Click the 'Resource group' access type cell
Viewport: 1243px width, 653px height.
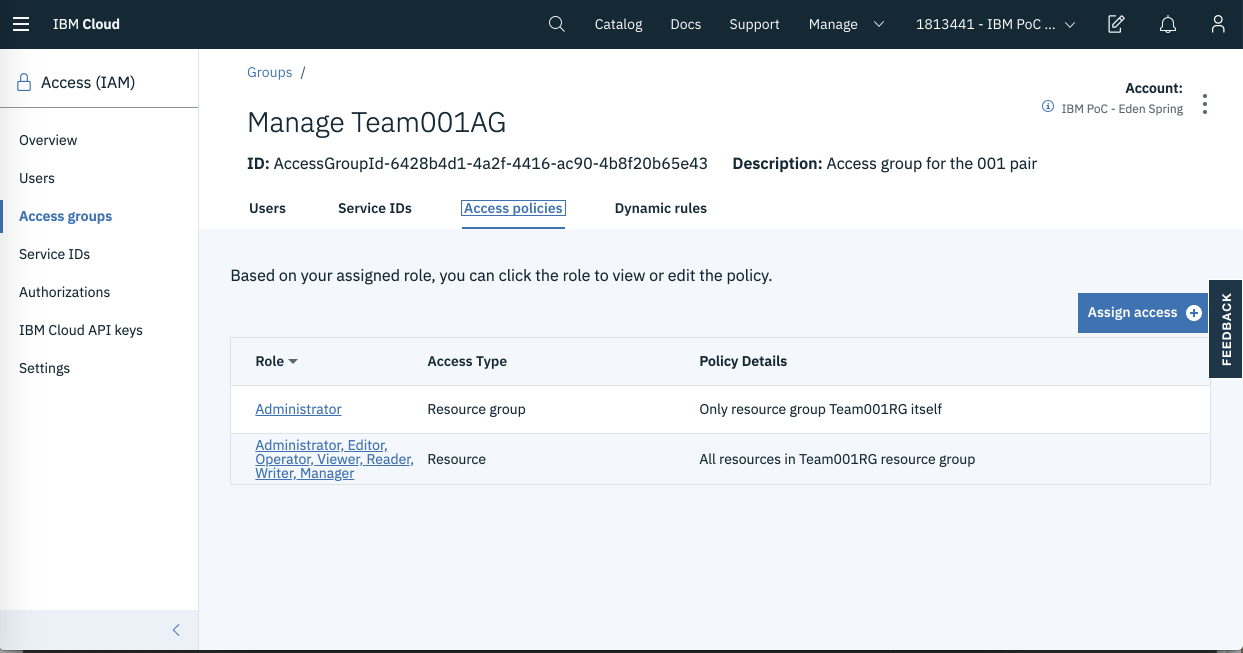pyautogui.click(x=476, y=409)
